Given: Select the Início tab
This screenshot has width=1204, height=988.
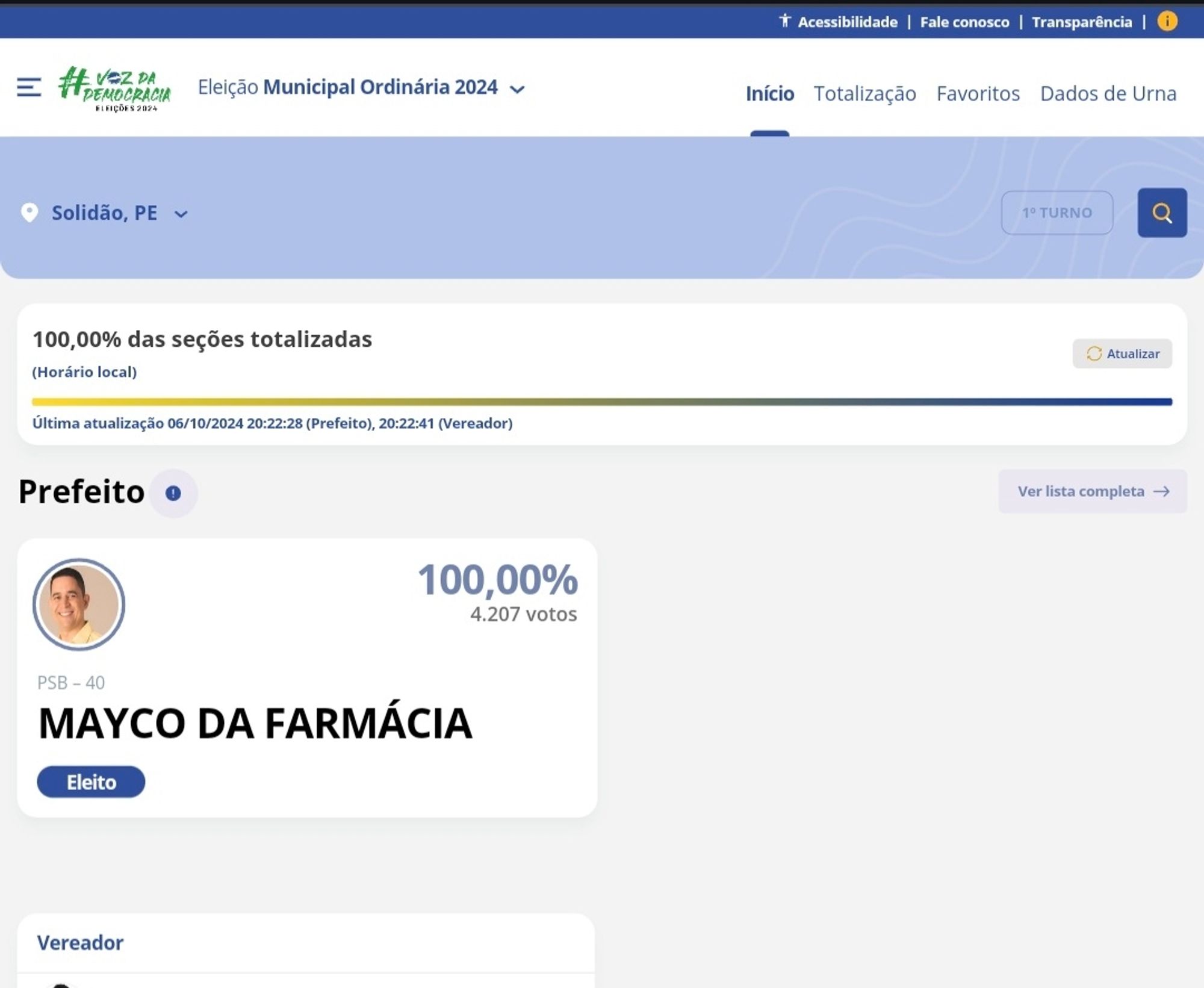Looking at the screenshot, I should pos(770,94).
